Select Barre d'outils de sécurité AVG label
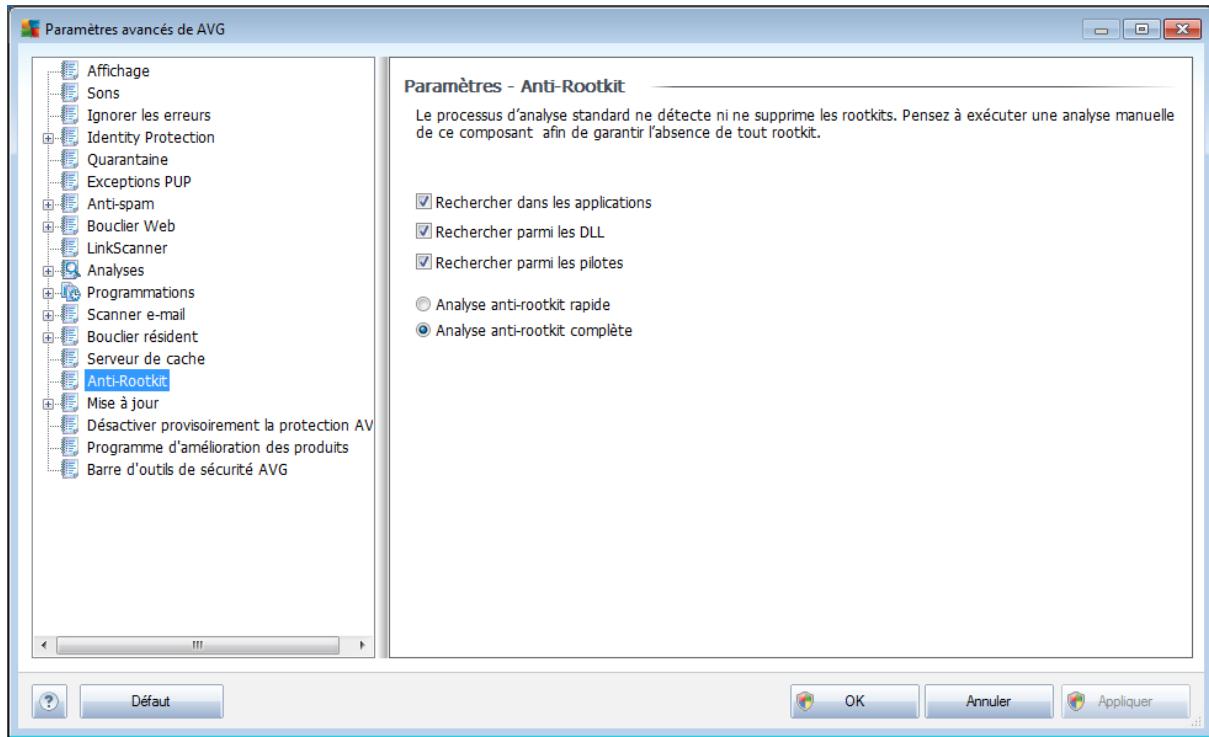 [186, 468]
